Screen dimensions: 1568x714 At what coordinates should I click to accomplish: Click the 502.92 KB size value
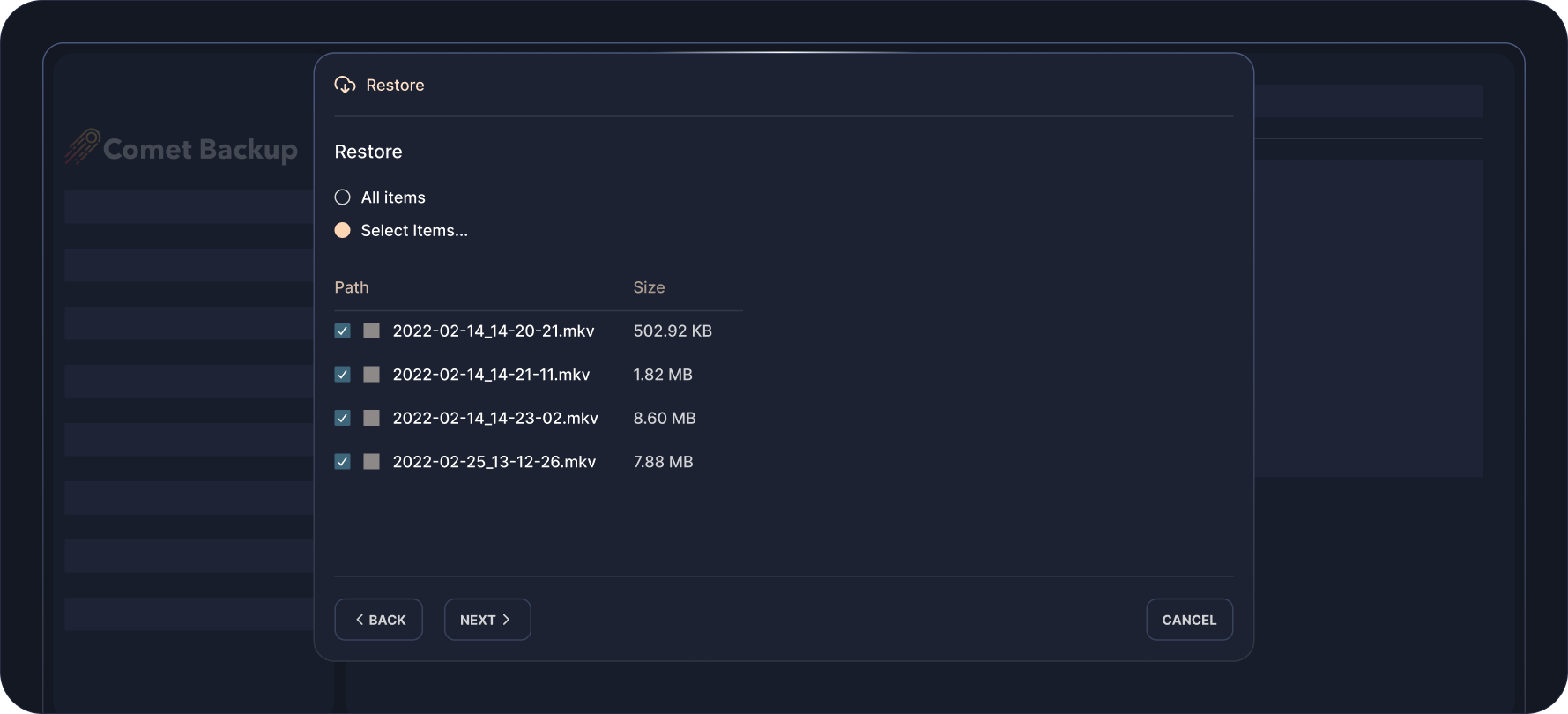(x=673, y=331)
